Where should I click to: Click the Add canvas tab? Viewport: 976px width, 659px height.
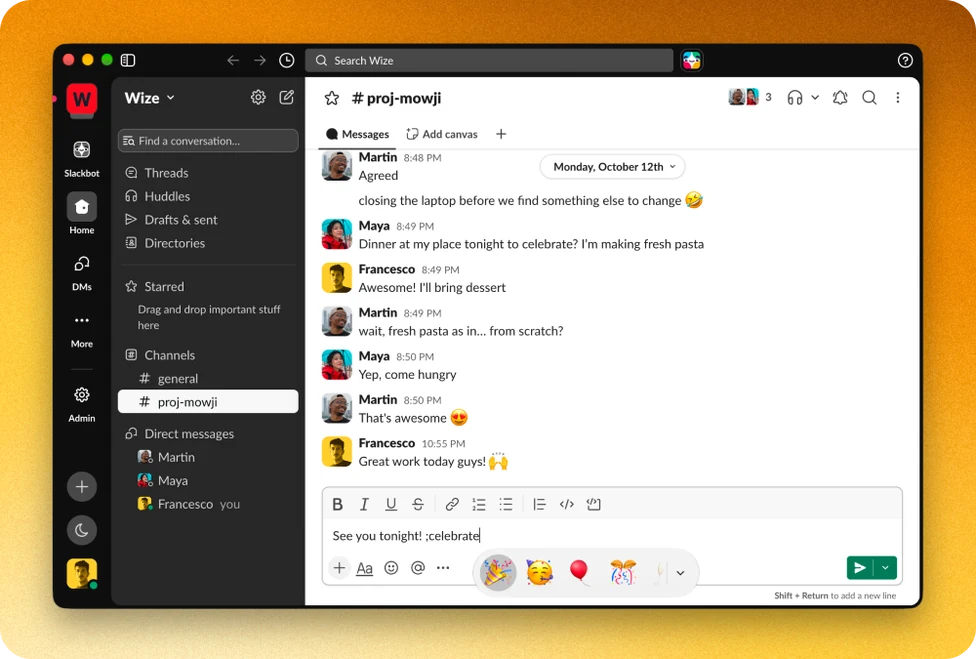tap(442, 134)
